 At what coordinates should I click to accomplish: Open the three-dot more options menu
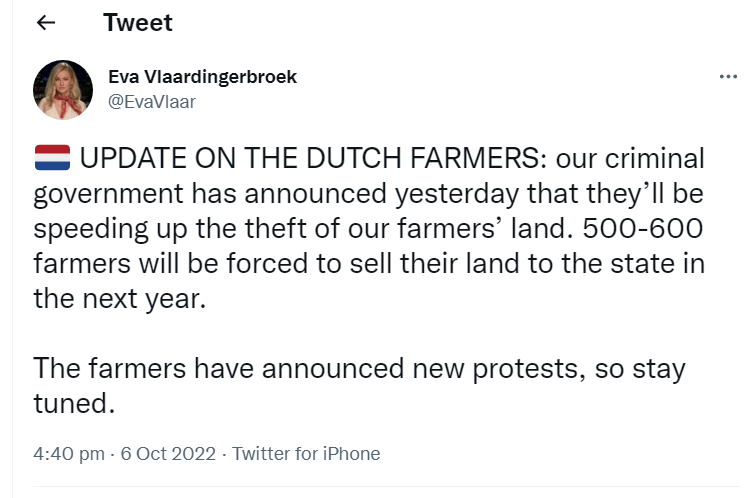coord(728,78)
